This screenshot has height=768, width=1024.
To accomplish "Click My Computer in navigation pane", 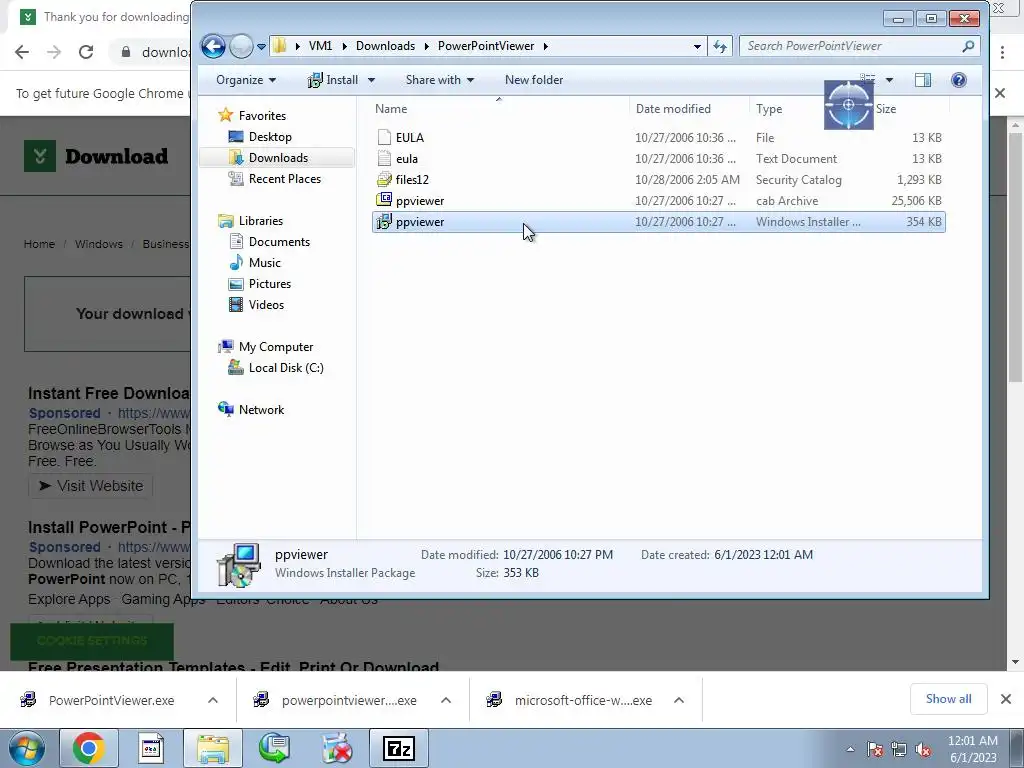I will [x=276, y=347].
